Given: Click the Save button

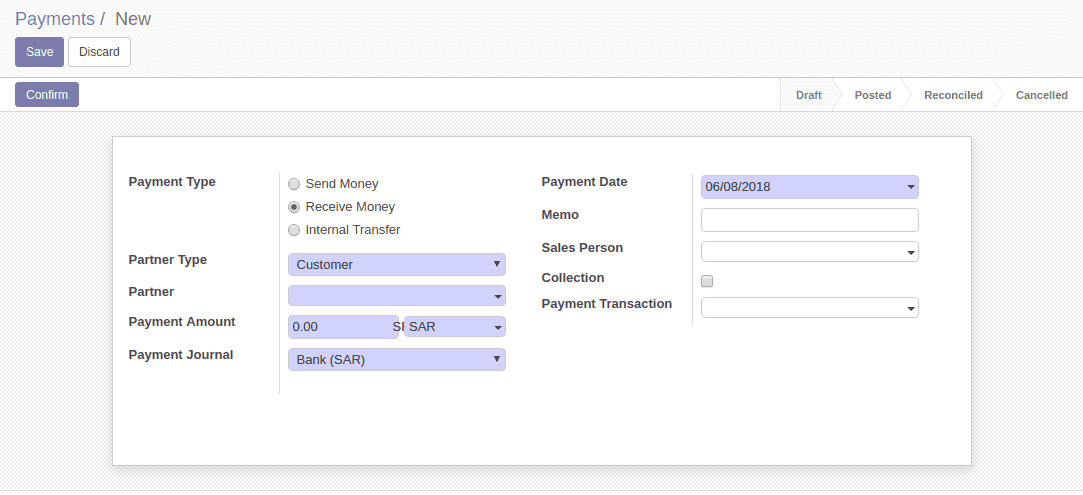Looking at the screenshot, I should pos(39,52).
